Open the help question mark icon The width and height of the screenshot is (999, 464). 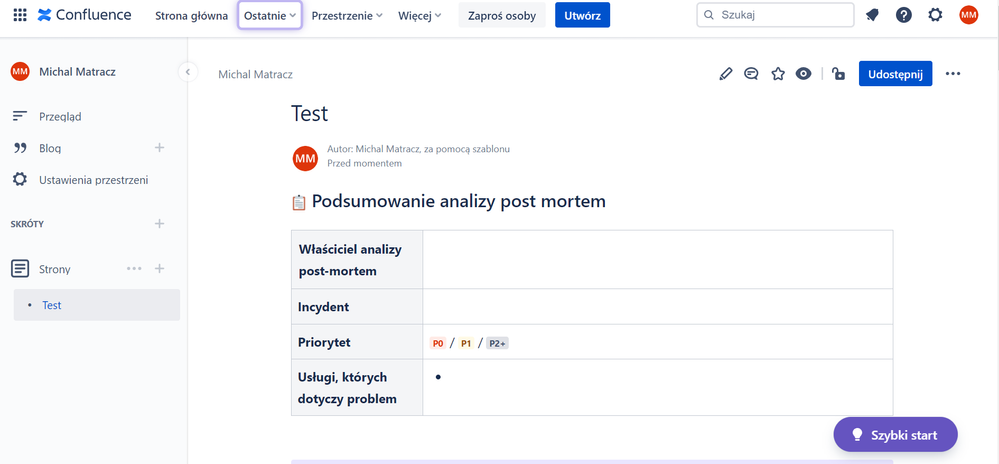904,15
